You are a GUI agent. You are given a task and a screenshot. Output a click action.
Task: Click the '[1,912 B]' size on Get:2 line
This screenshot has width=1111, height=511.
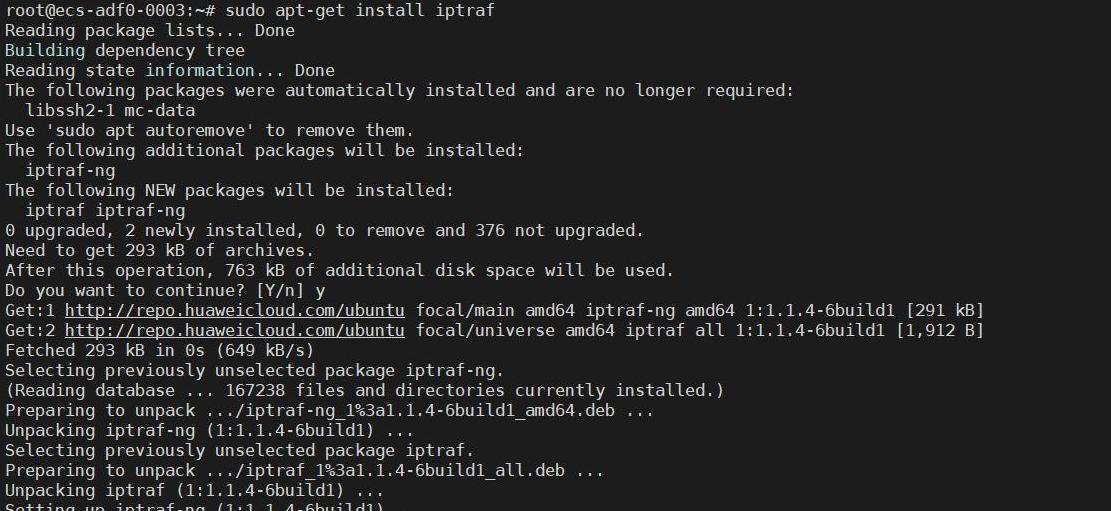point(940,330)
